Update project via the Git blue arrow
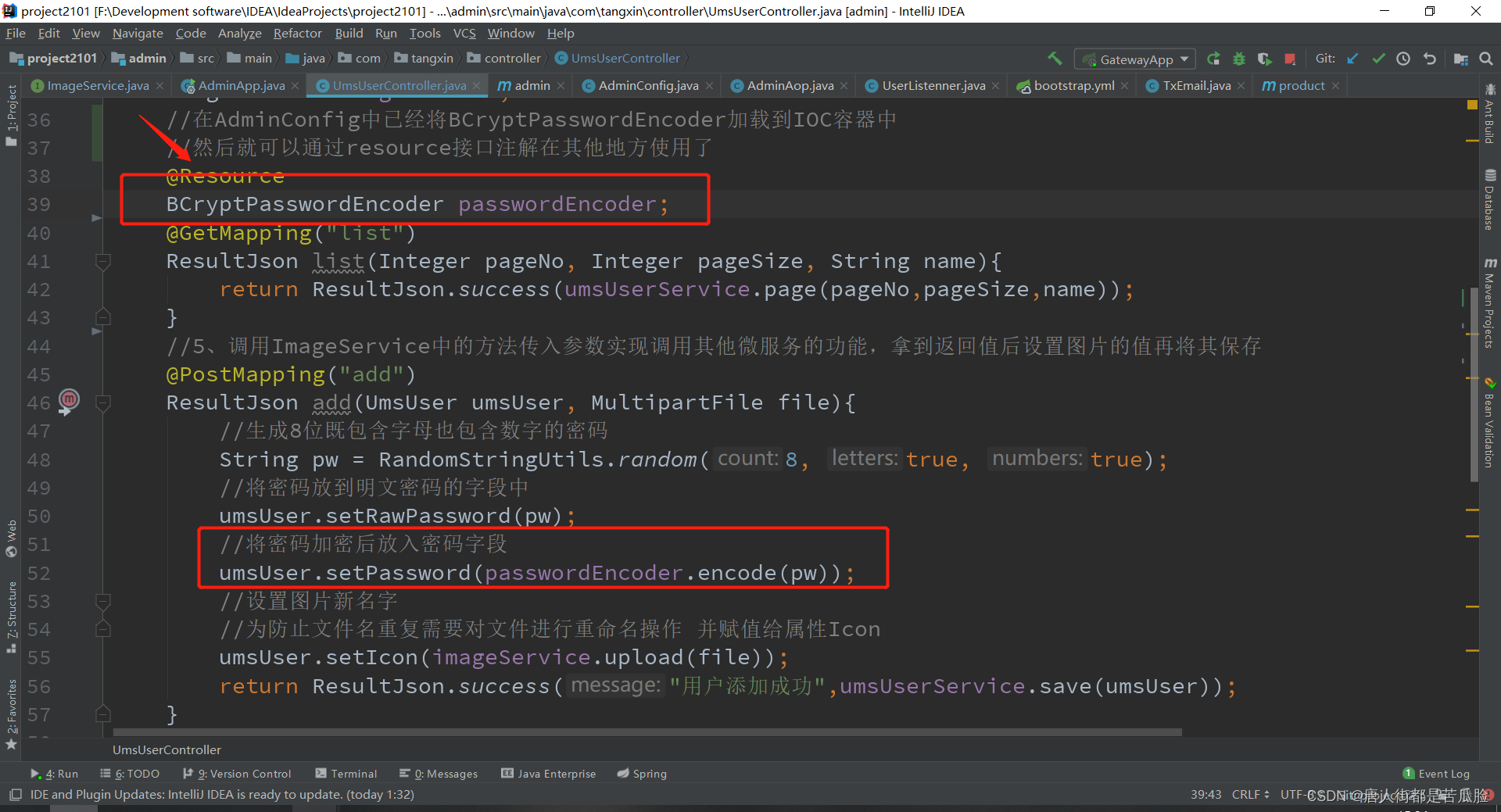The height and width of the screenshot is (812, 1501). click(x=1352, y=59)
